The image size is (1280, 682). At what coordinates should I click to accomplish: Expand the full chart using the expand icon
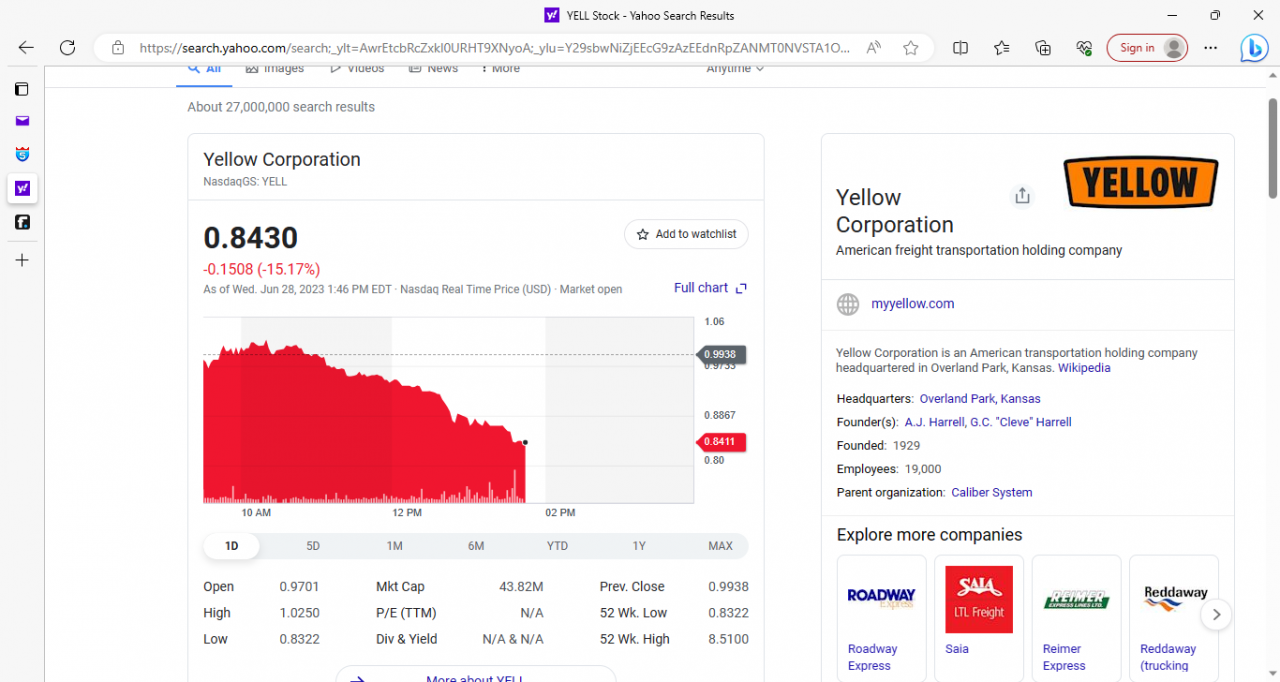[x=741, y=288]
